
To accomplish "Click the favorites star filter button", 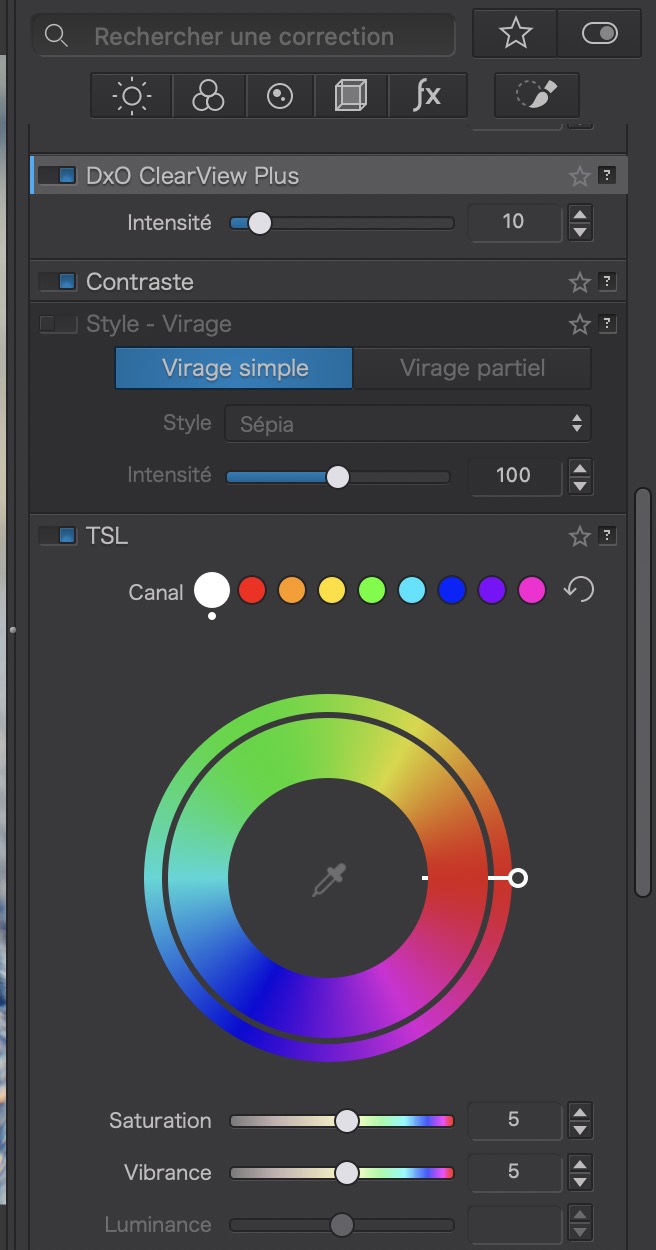I will click(515, 35).
